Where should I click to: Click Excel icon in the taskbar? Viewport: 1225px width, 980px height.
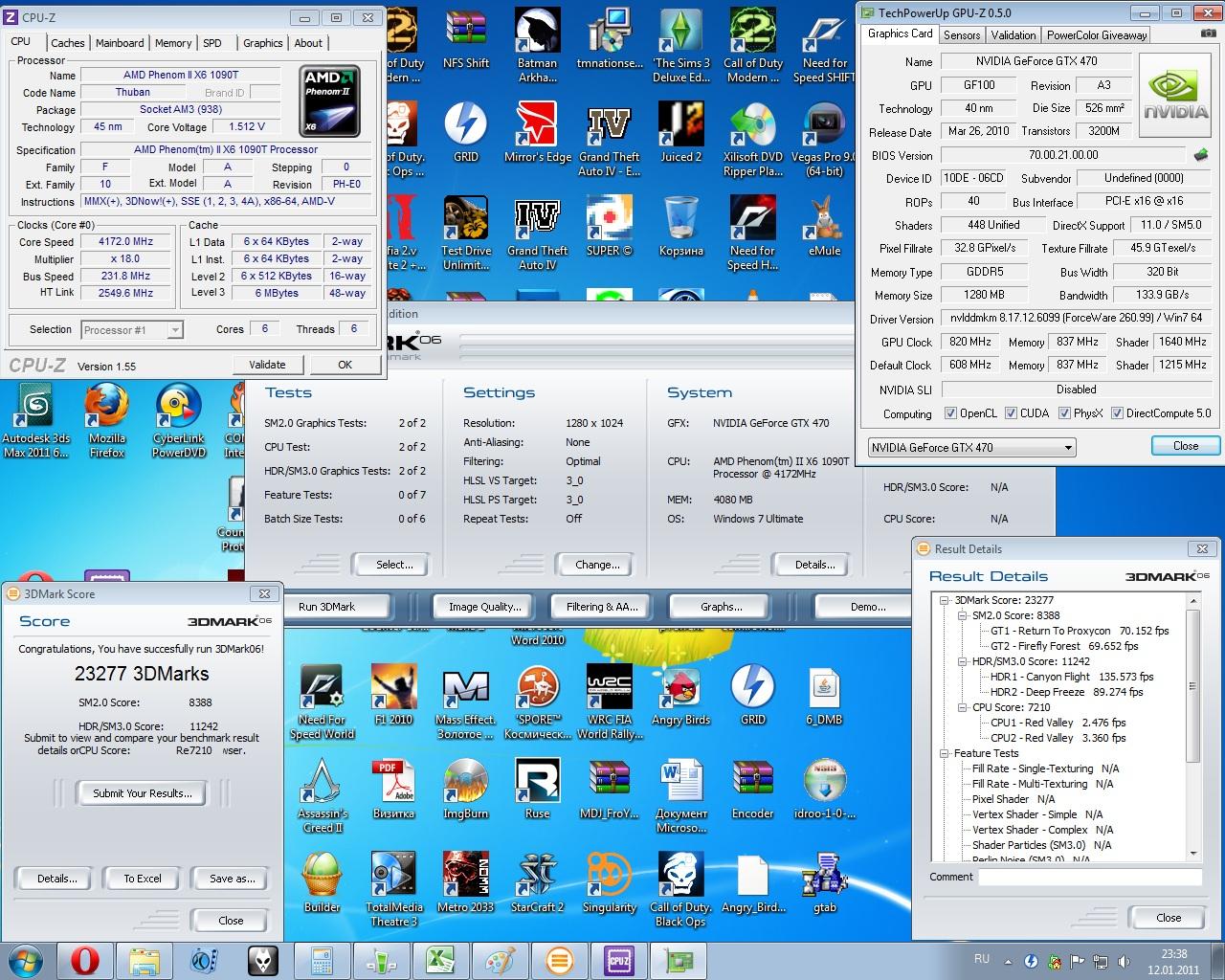tap(439, 959)
